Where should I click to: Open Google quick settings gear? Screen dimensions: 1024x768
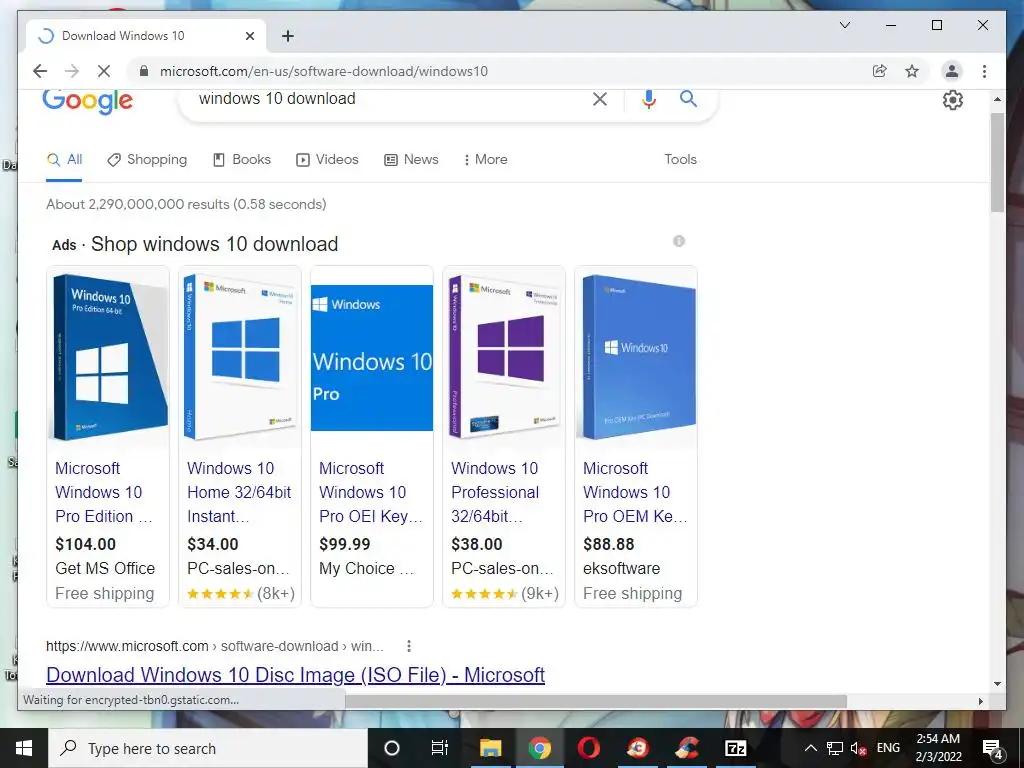(953, 100)
